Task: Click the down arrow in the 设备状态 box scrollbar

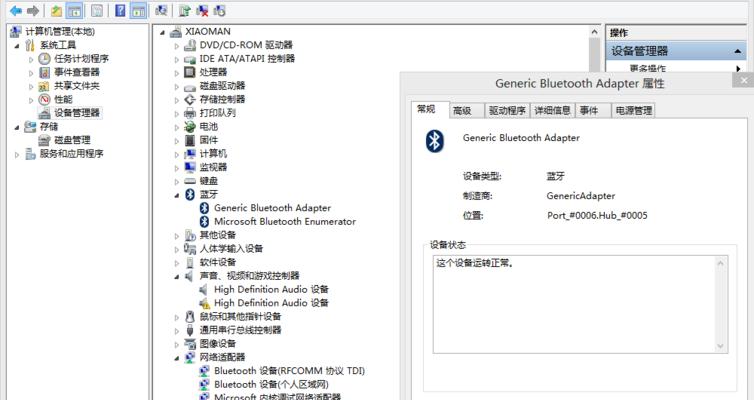Action: (720, 346)
